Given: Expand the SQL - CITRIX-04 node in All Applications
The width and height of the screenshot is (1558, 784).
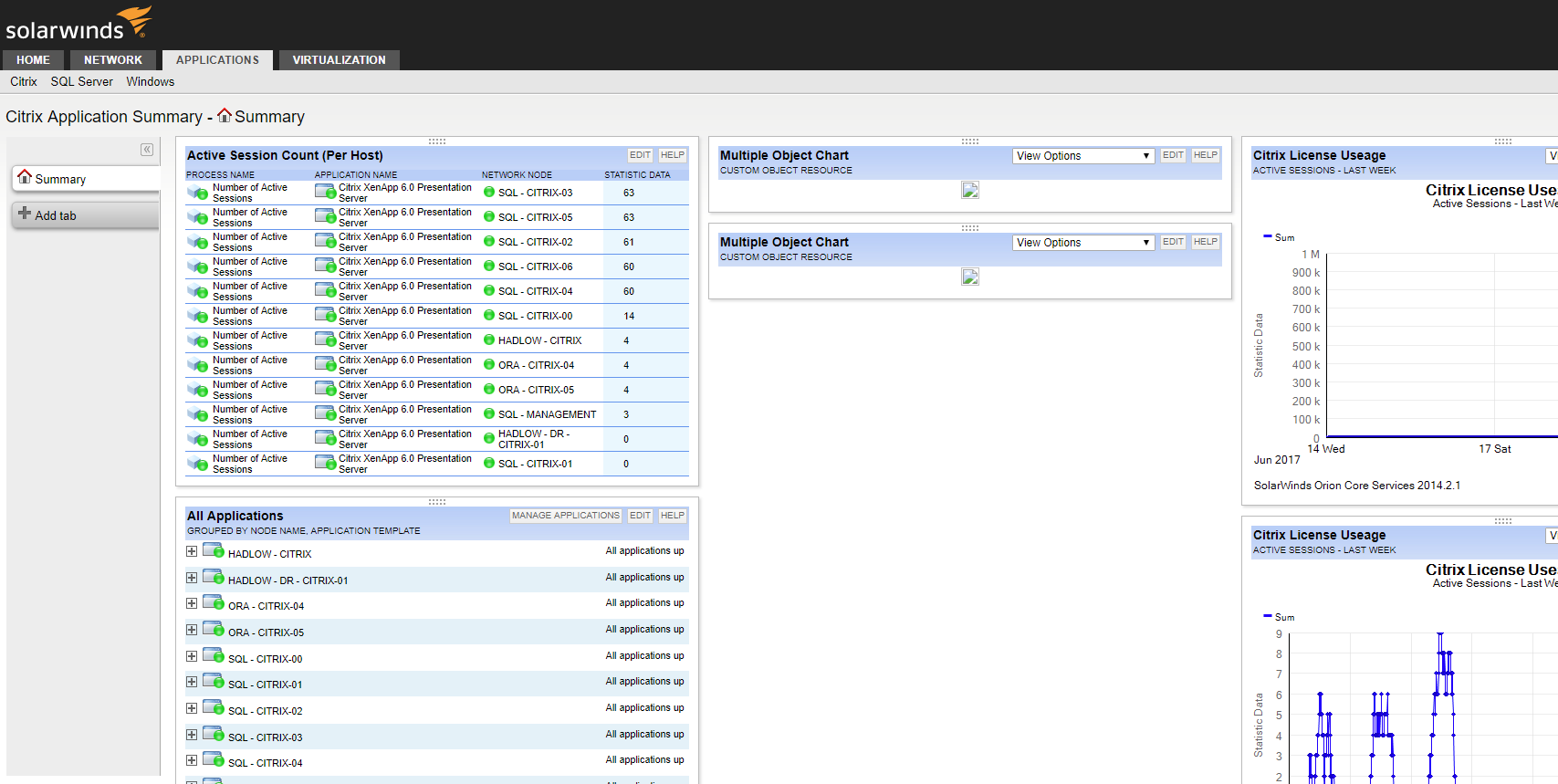Looking at the screenshot, I should pos(192,760).
